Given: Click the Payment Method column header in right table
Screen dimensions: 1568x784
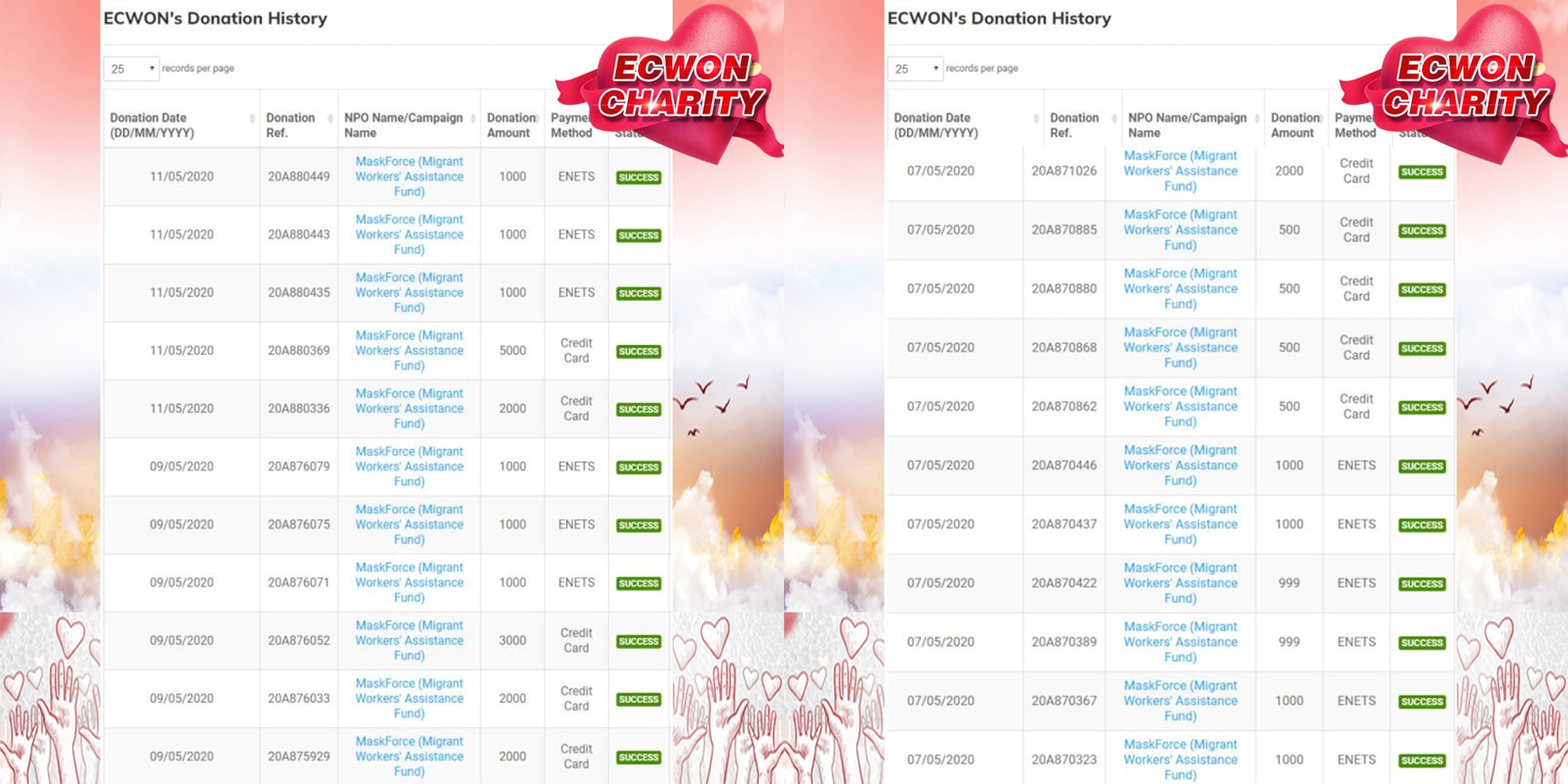Looking at the screenshot, I should click(1355, 125).
